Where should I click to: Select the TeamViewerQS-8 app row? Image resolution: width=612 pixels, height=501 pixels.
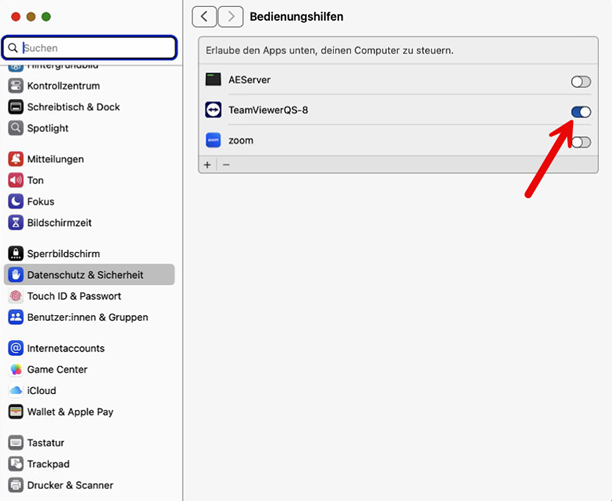pyautogui.click(x=380, y=110)
